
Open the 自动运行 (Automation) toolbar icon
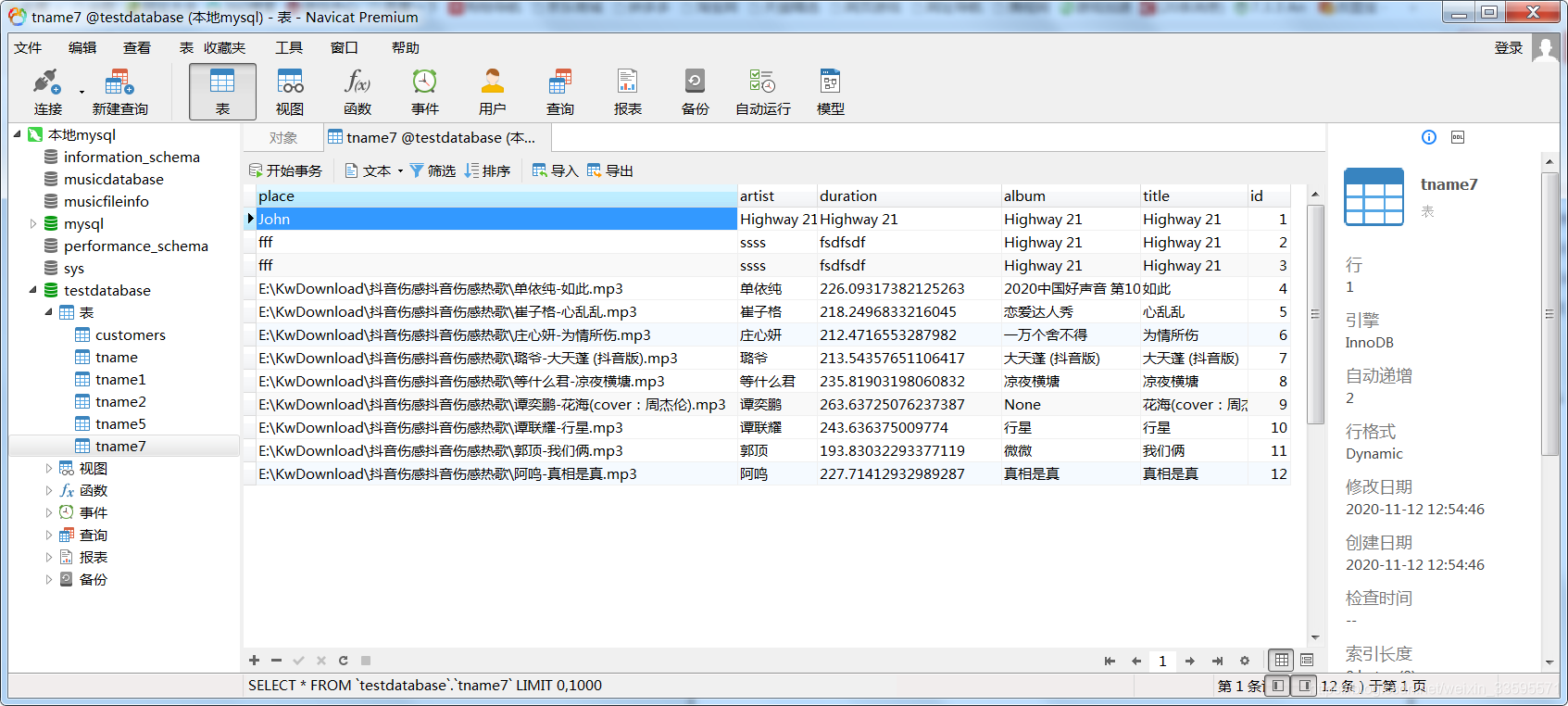763,92
